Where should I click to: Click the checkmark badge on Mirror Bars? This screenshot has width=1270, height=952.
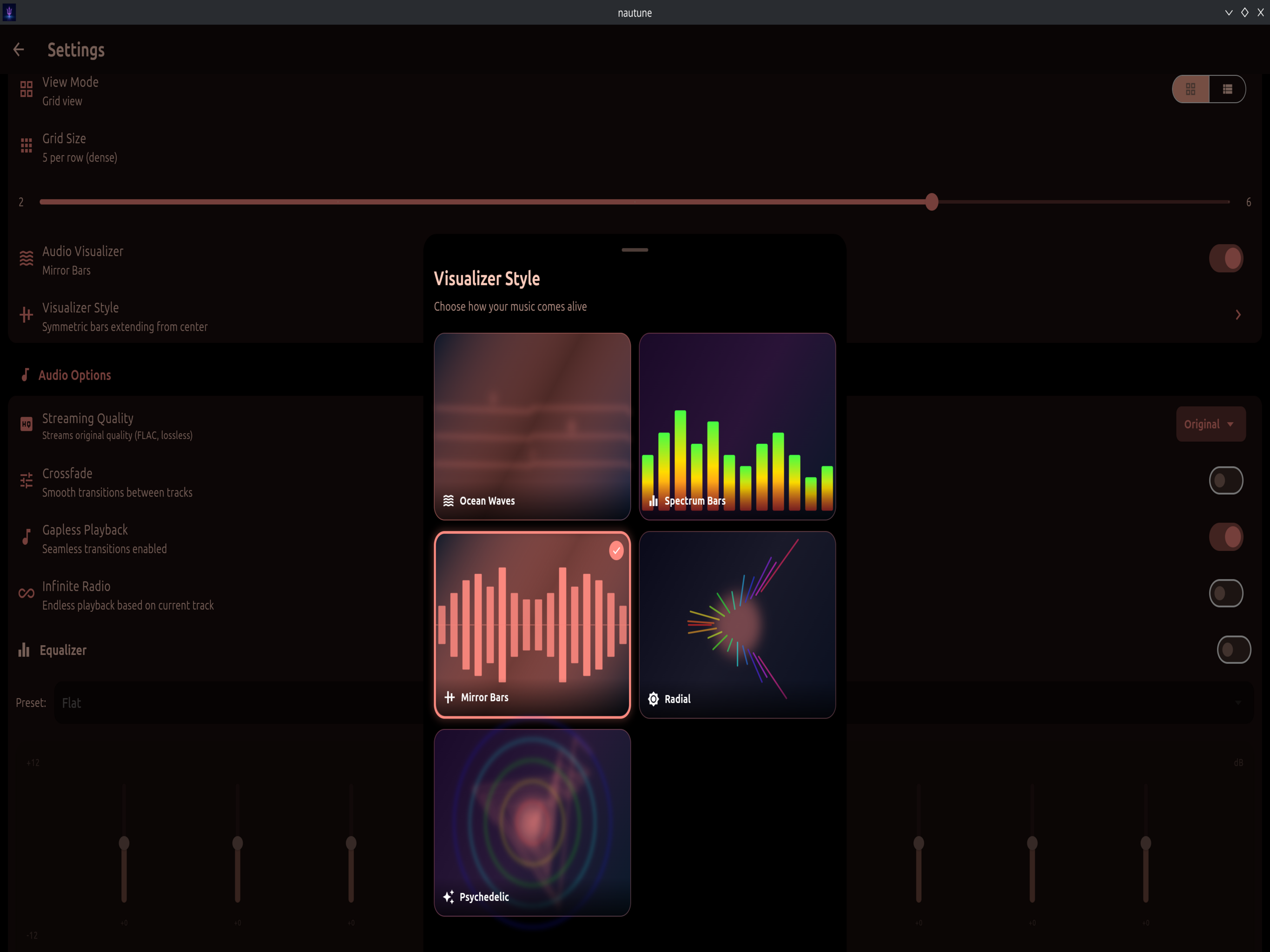616,551
